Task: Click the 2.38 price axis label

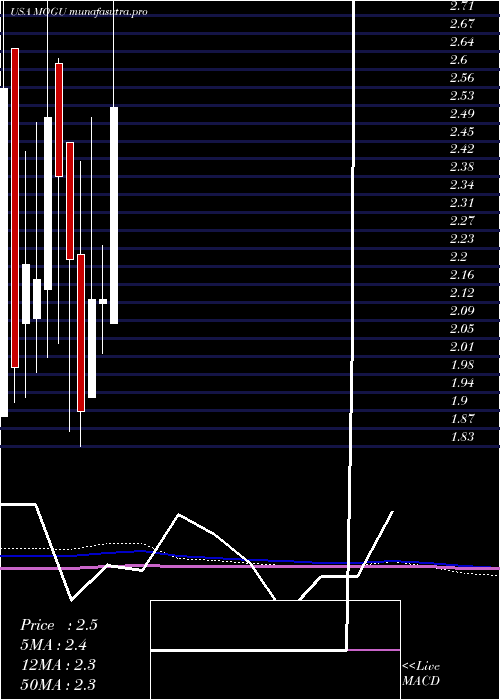Action: point(462,167)
